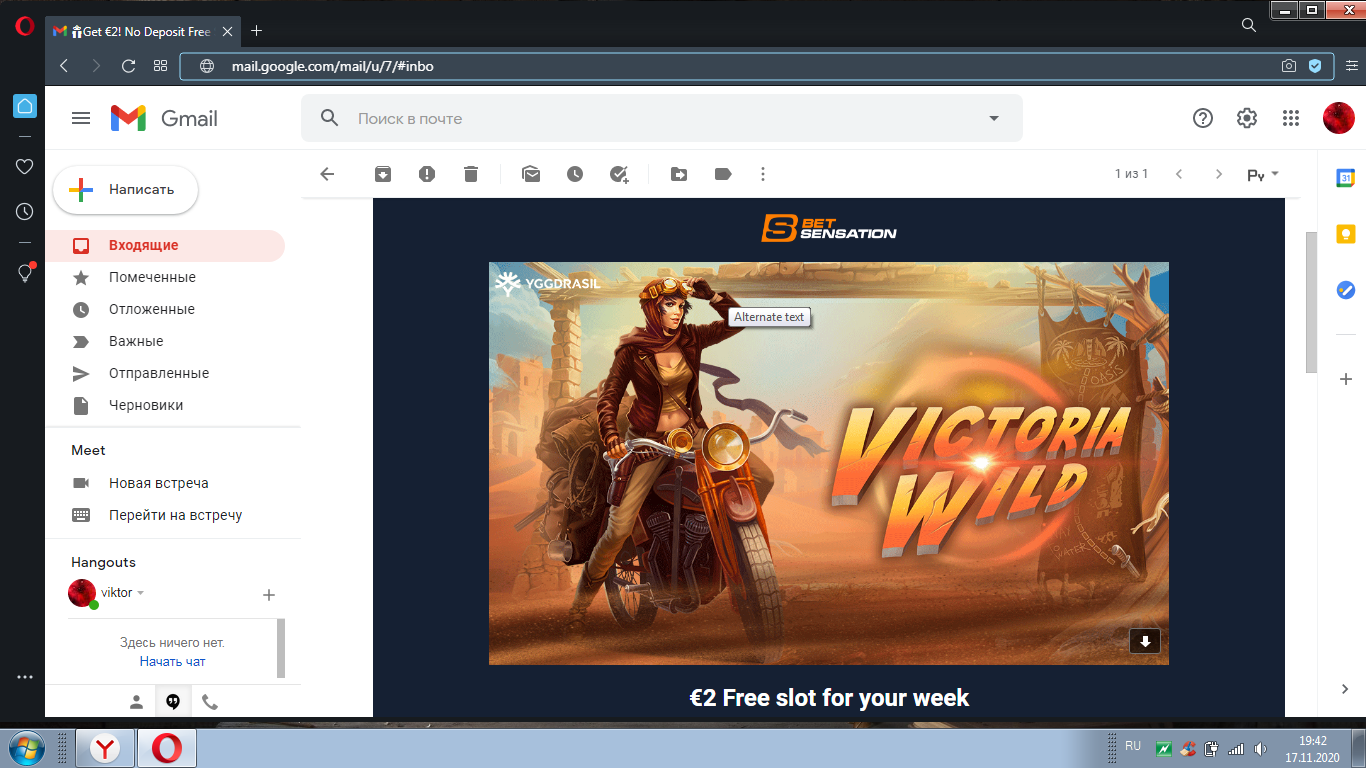Open the Помеченные folder

165,277
